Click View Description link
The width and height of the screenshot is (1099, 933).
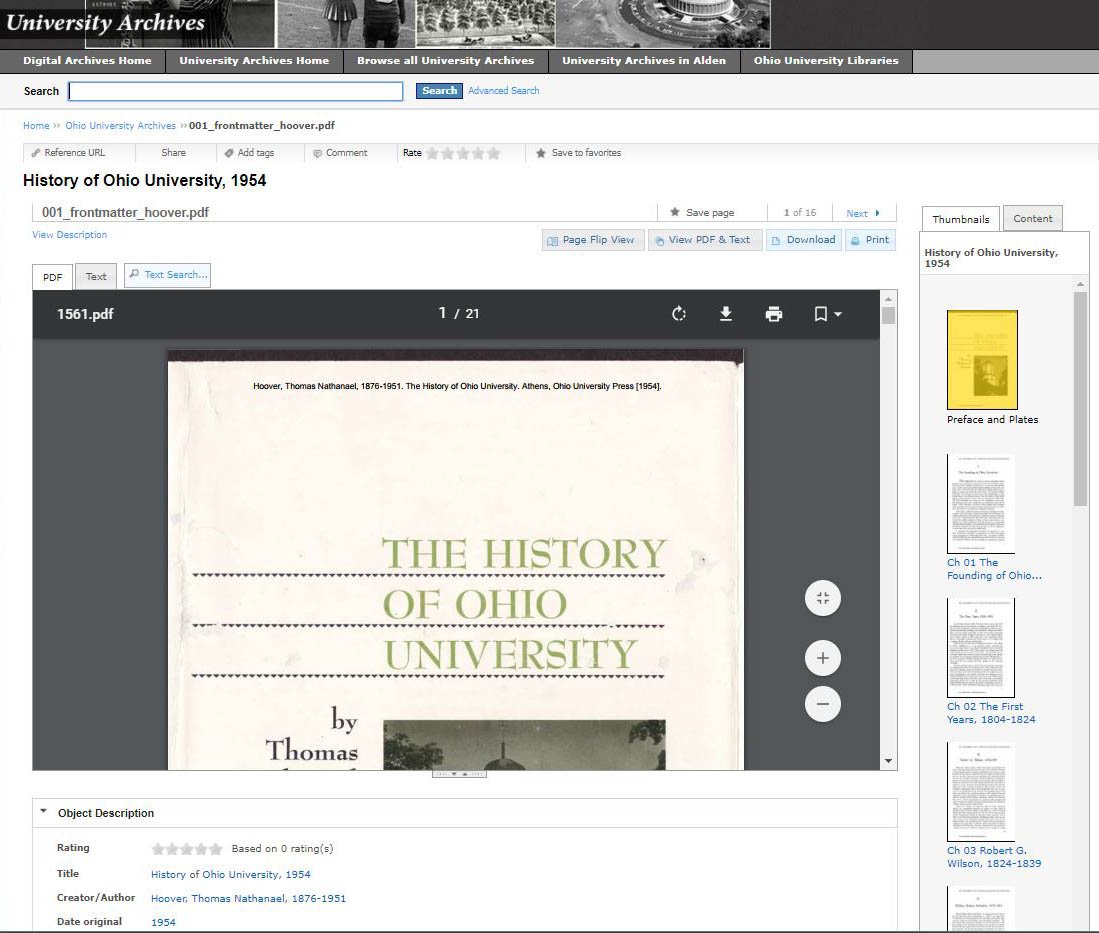[69, 235]
